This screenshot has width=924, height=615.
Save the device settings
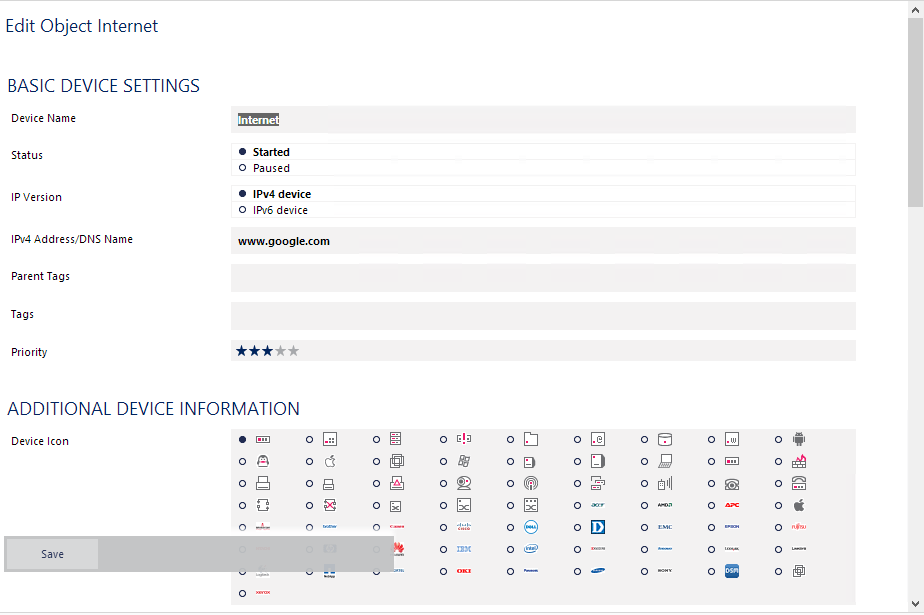point(52,554)
